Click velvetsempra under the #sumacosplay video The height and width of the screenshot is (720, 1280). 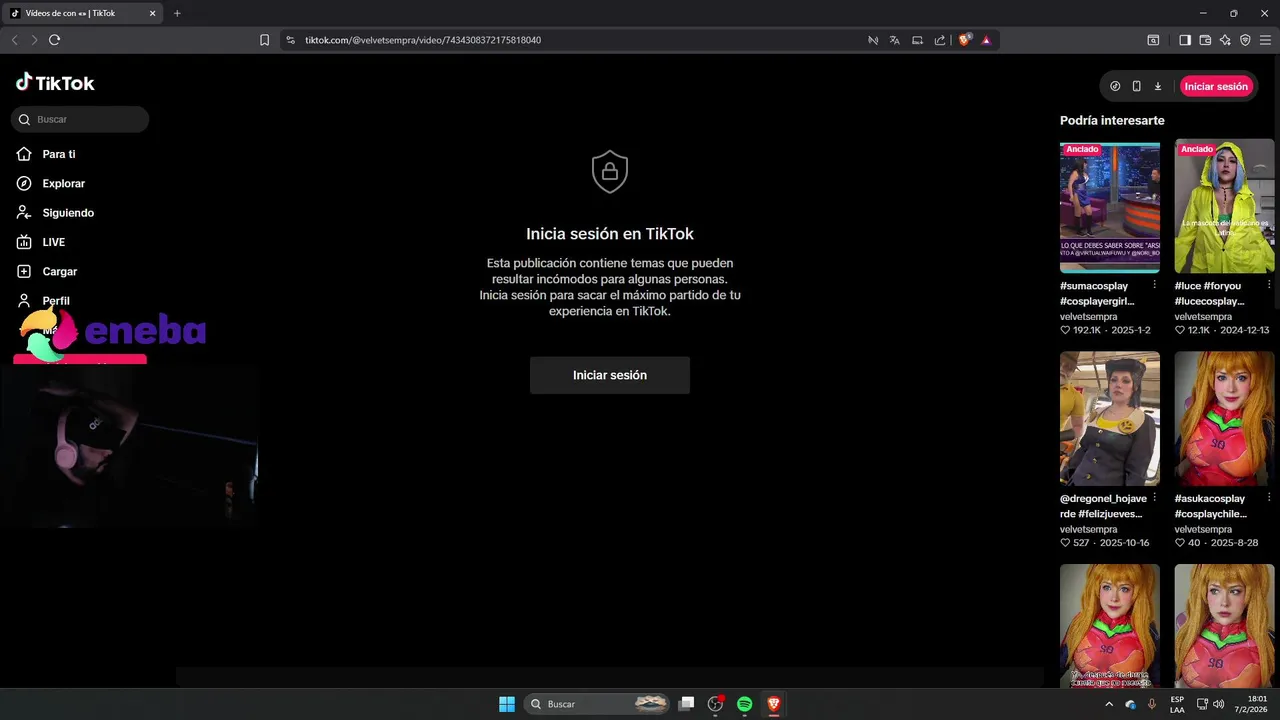[x=1088, y=316]
